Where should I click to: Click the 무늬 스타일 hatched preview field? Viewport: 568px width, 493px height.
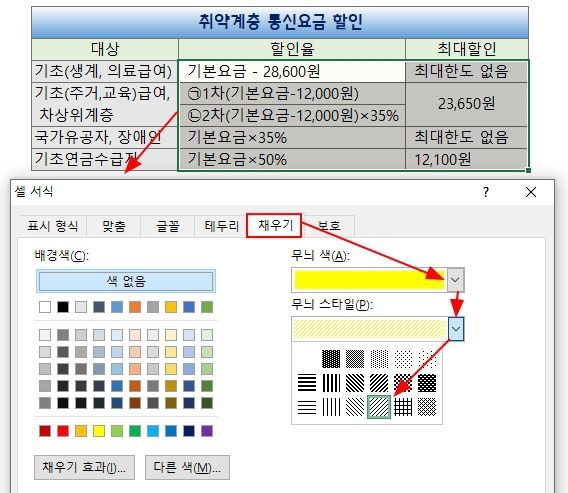[x=370, y=329]
